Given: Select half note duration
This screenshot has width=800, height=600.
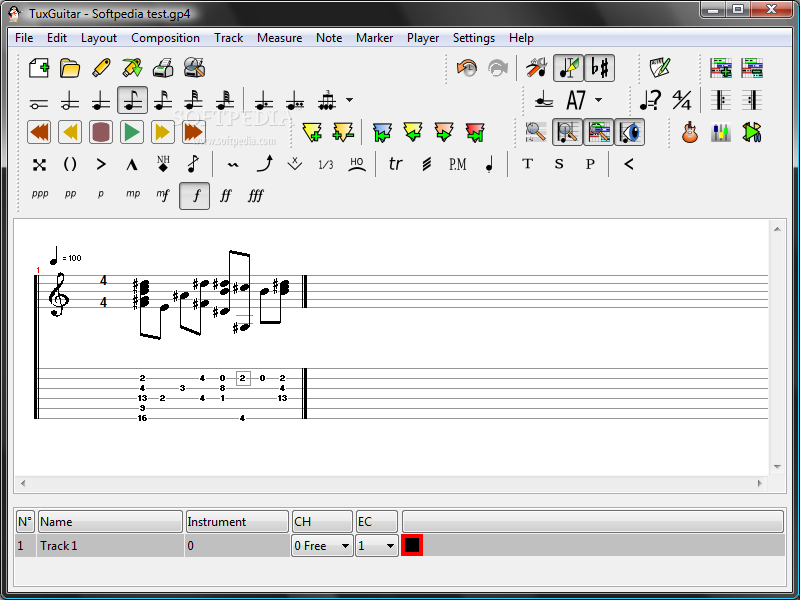Looking at the screenshot, I should point(70,101).
